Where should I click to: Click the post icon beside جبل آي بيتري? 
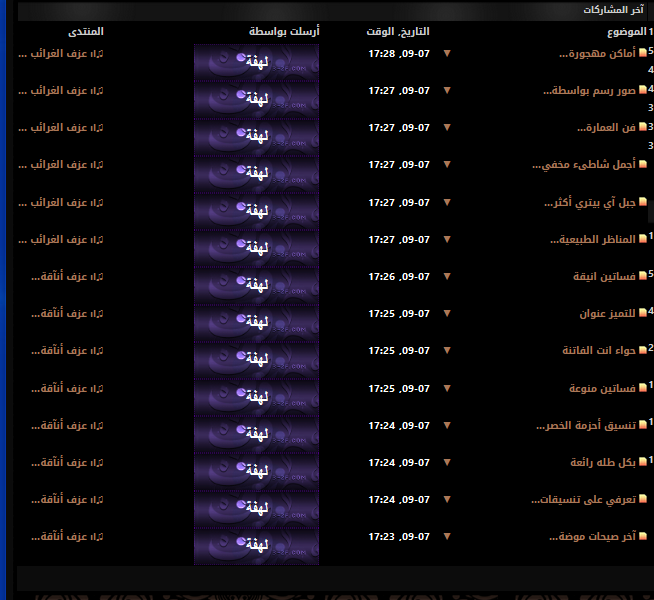pos(643,203)
